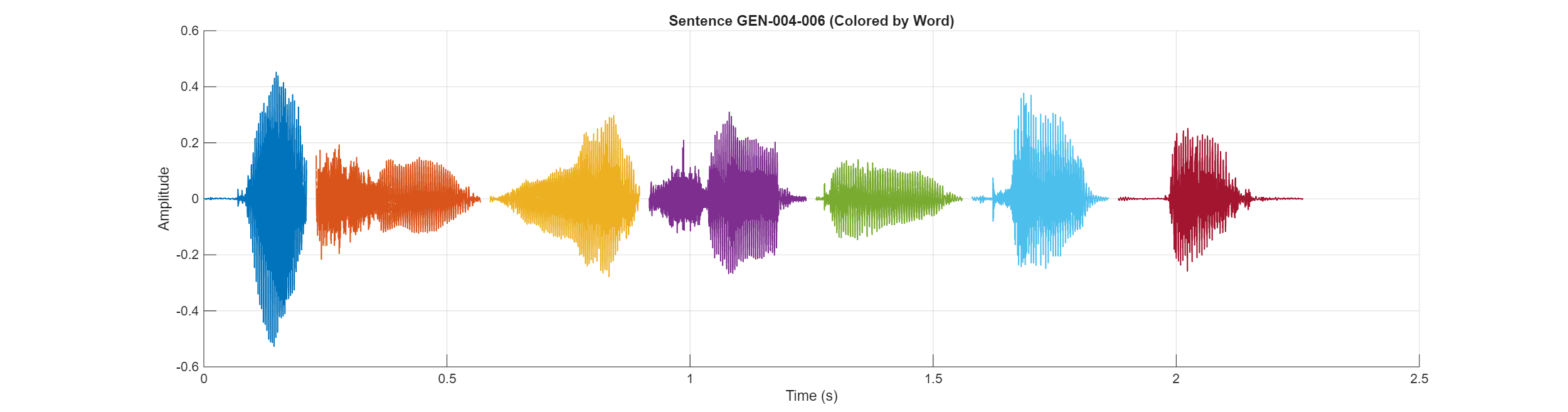Click the 0.5 tick label on time axis
This screenshot has height=412, width=1568.
point(447,379)
